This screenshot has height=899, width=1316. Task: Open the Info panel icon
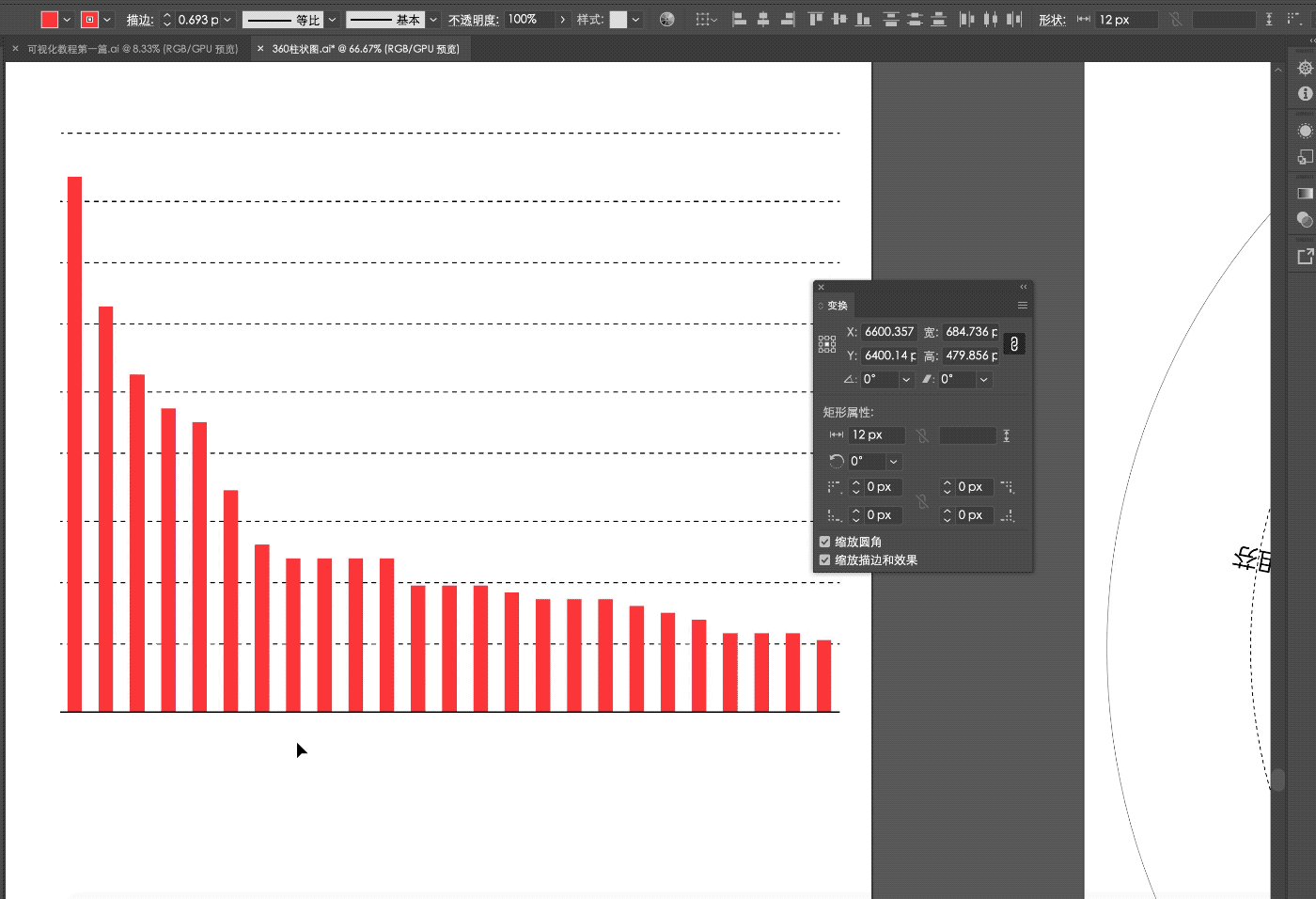1305,94
